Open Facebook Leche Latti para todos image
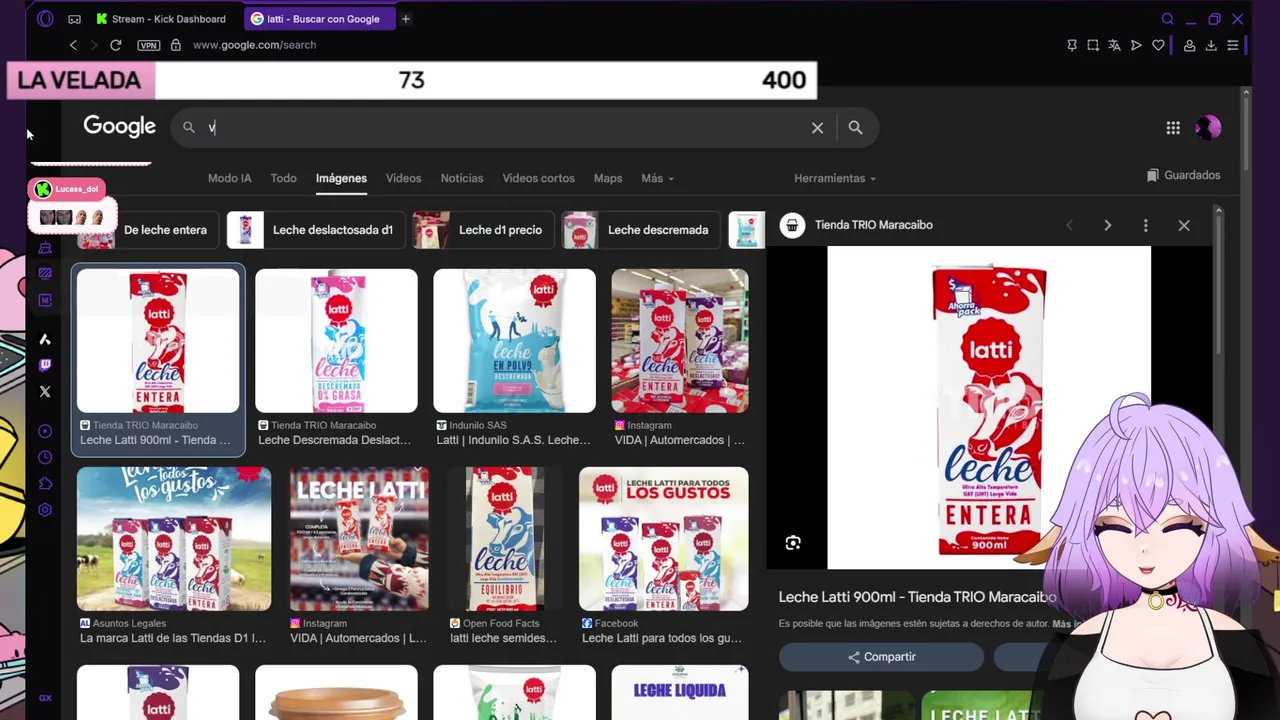 (x=664, y=539)
